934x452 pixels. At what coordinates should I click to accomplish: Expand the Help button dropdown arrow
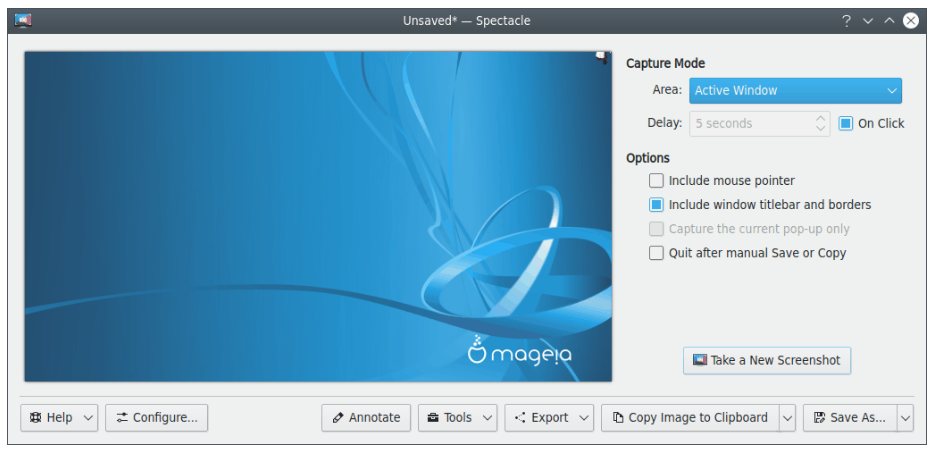[x=89, y=418]
